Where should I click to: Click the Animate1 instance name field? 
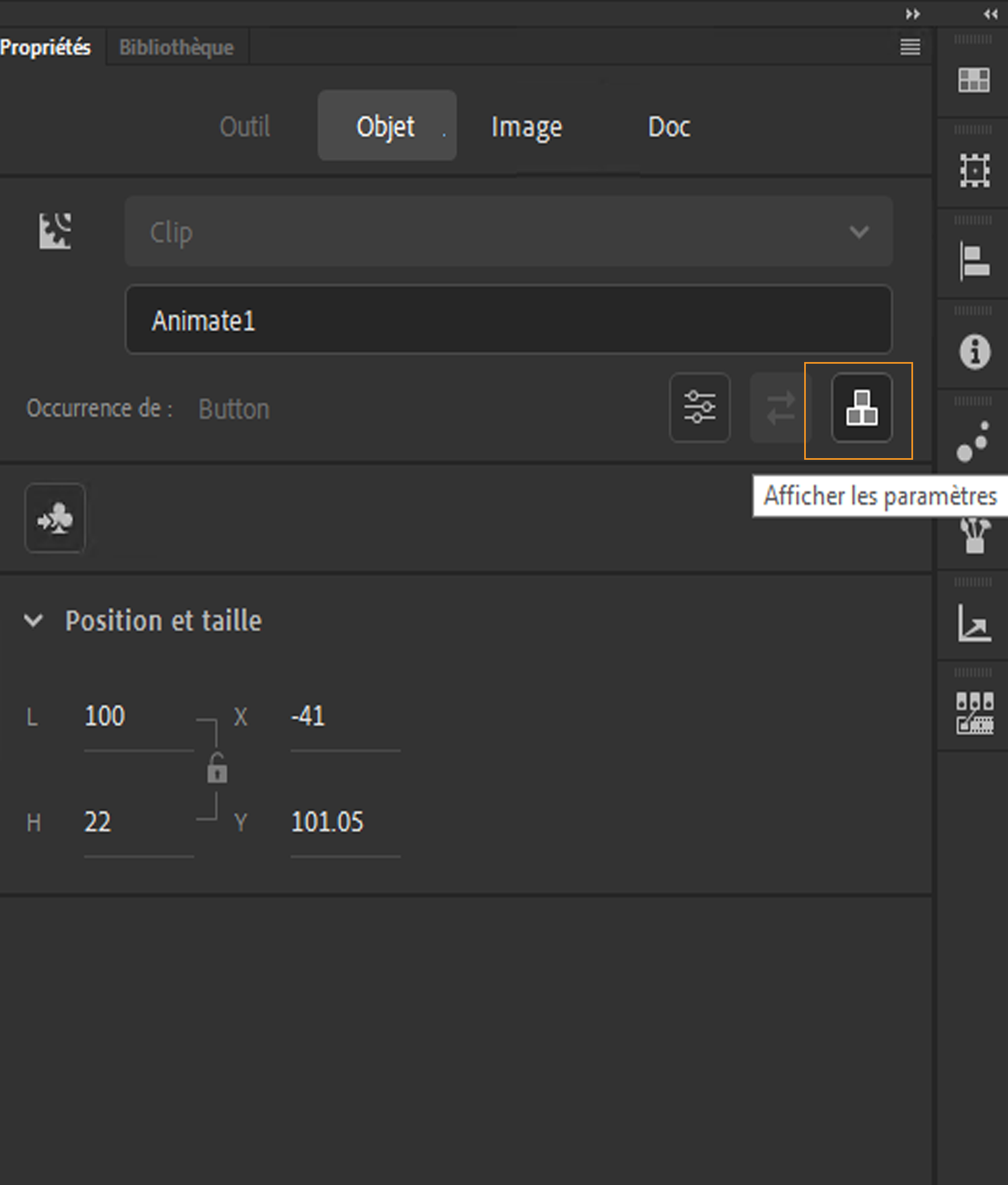509,320
